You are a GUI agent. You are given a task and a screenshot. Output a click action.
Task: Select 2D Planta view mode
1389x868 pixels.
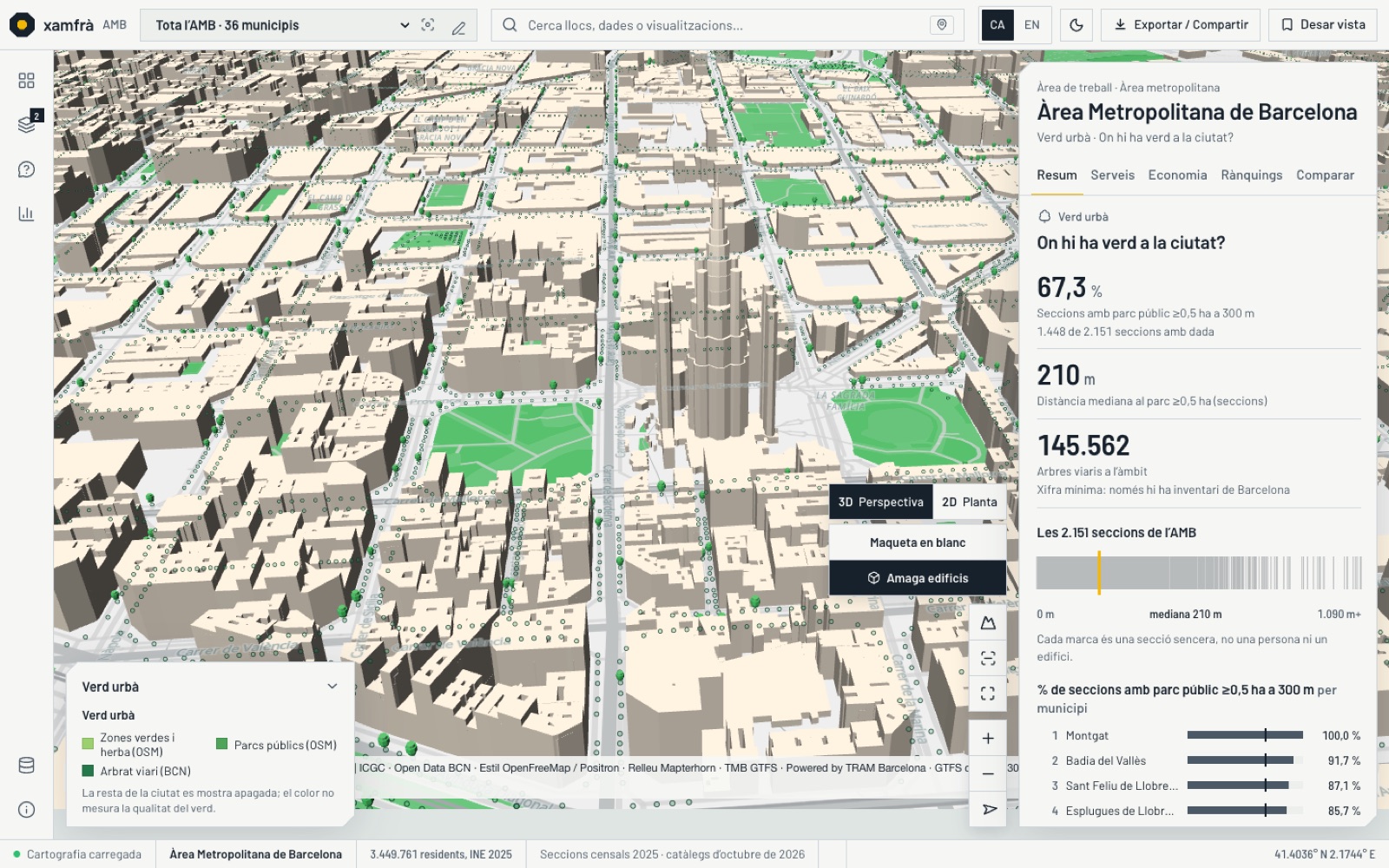(970, 502)
